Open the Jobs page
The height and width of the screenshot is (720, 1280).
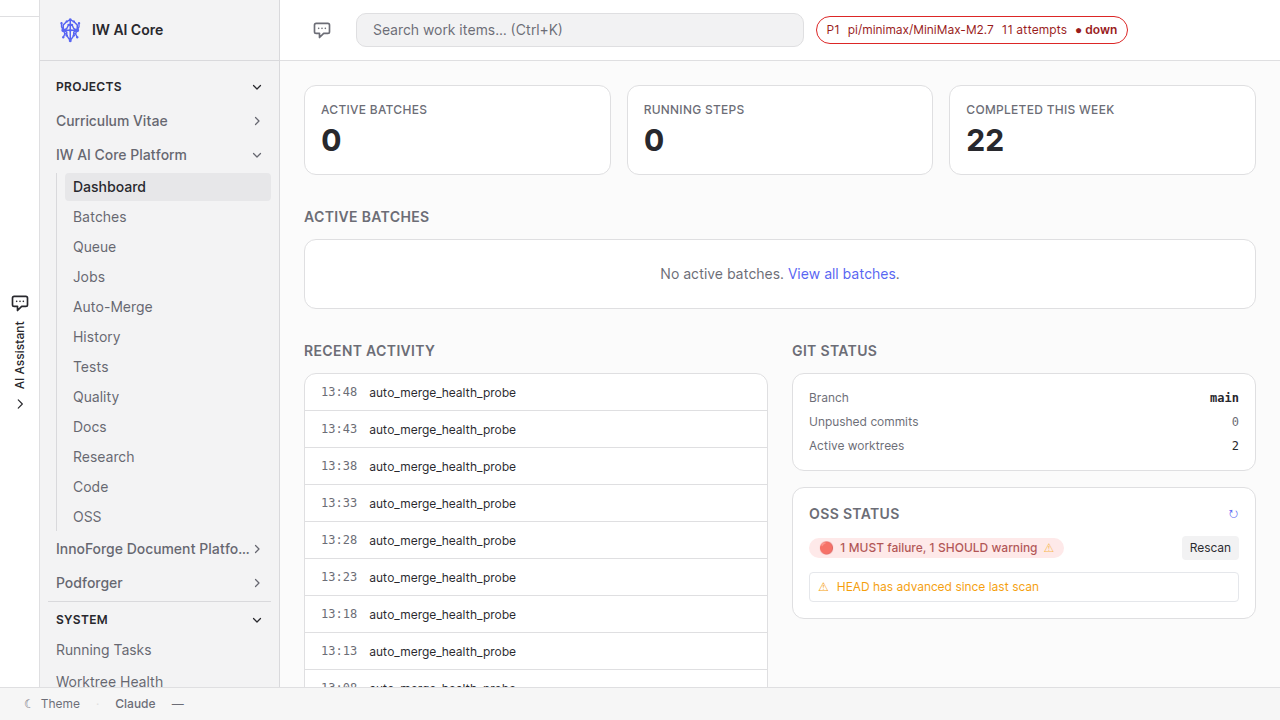point(168,277)
